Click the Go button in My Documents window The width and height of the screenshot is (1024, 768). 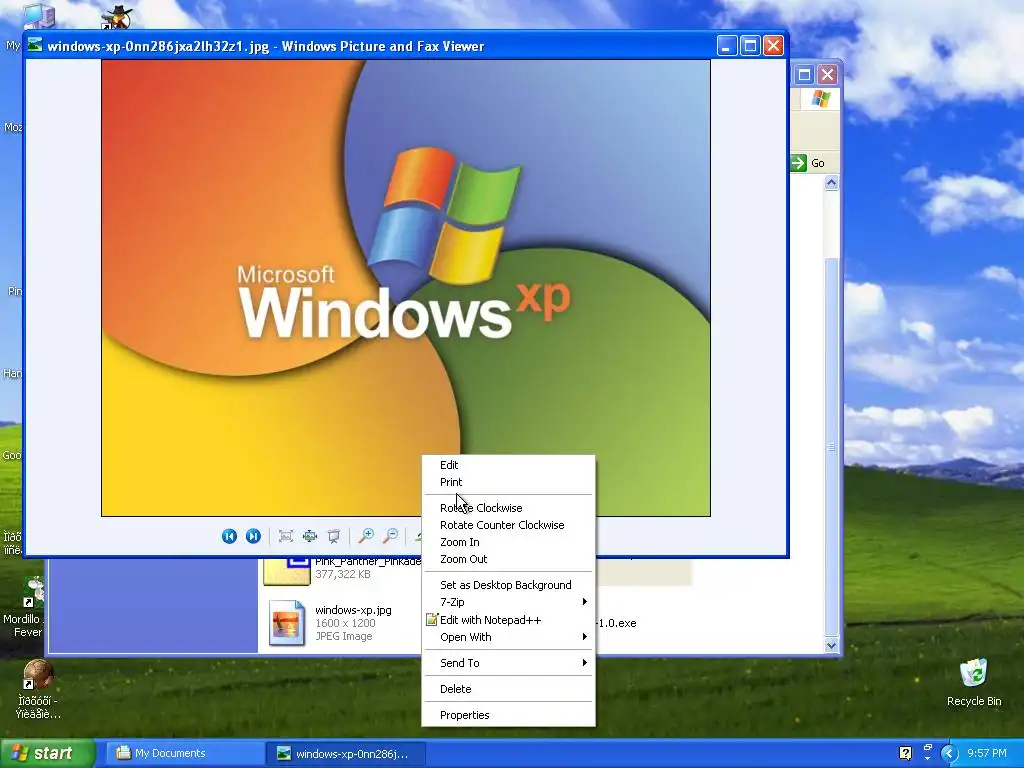click(808, 163)
